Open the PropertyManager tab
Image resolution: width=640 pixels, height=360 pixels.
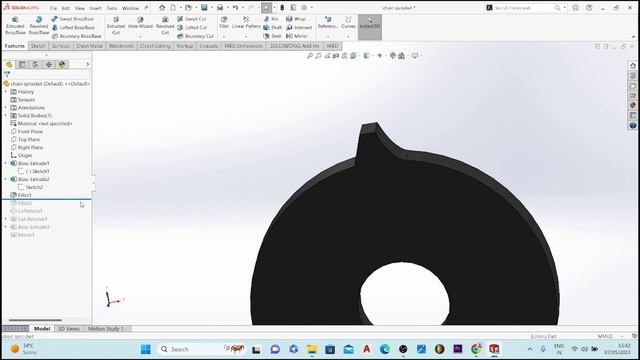point(22,64)
